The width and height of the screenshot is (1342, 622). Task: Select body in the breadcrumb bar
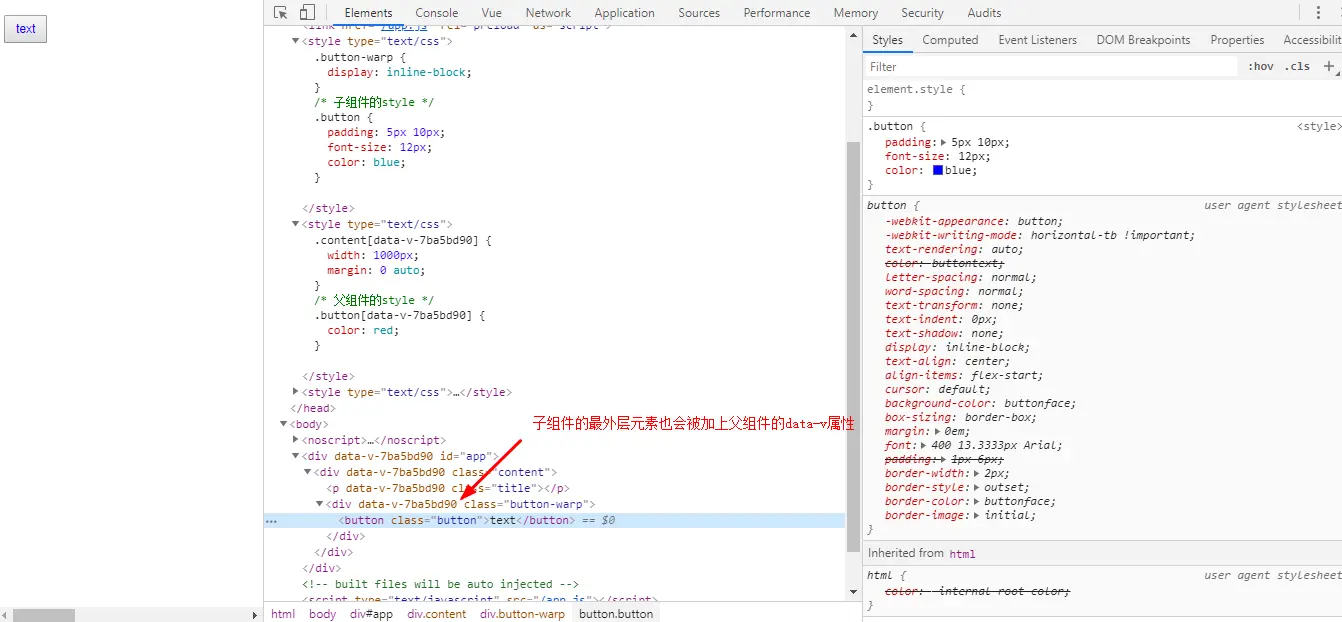tap(322, 614)
